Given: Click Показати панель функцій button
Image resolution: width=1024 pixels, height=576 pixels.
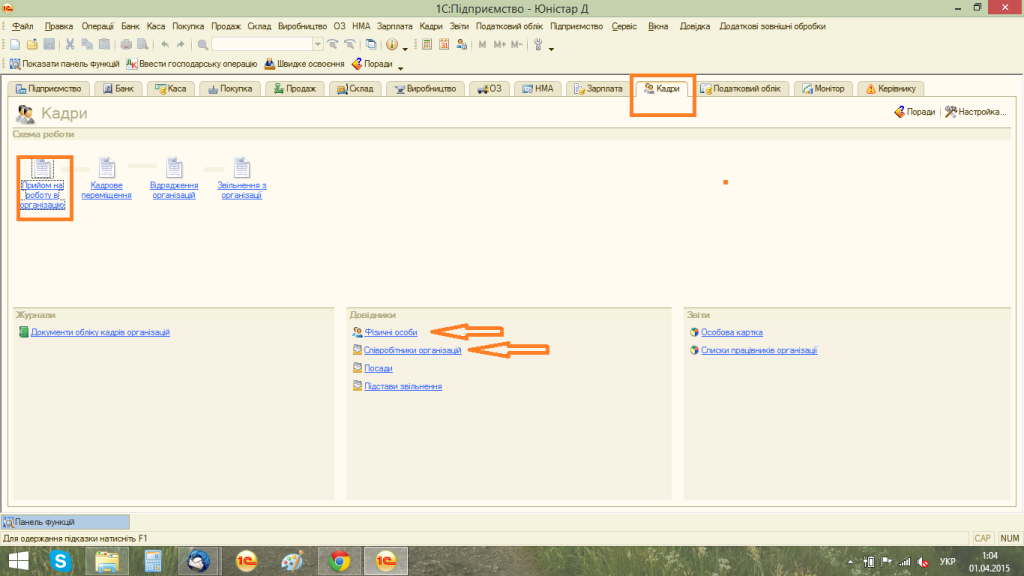Looking at the screenshot, I should 64,64.
